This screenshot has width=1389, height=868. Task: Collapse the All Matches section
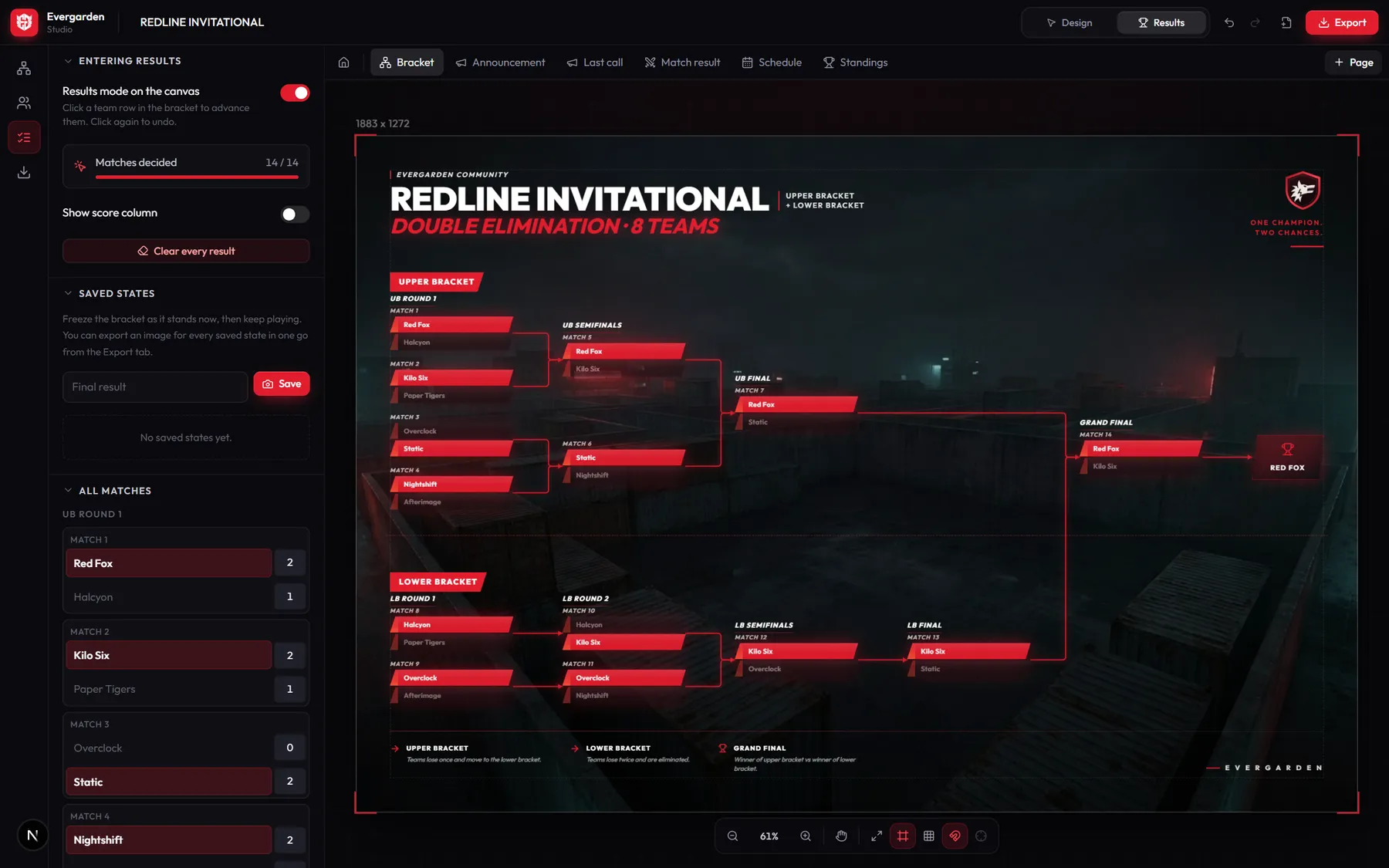pos(68,491)
